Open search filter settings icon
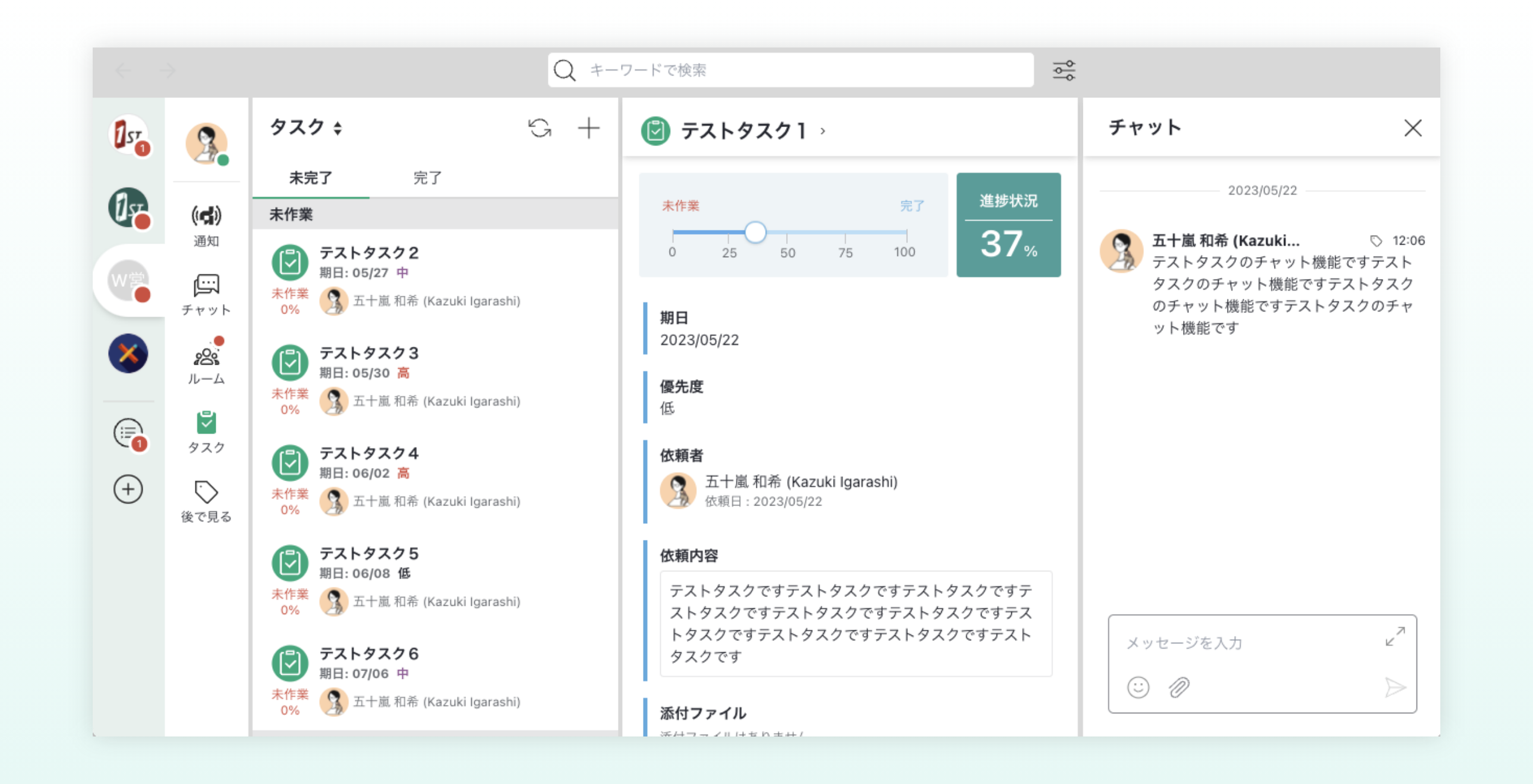The width and height of the screenshot is (1533, 784). [1064, 70]
